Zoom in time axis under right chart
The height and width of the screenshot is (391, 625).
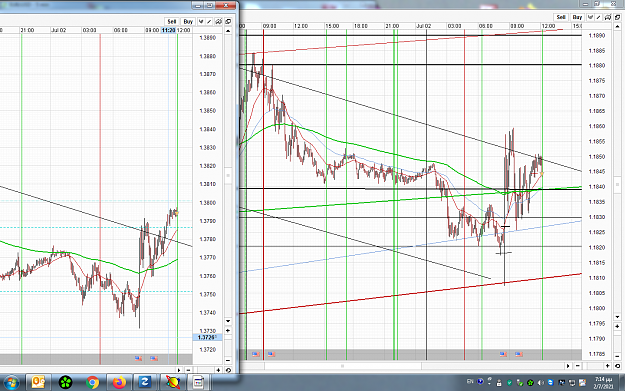607,365
